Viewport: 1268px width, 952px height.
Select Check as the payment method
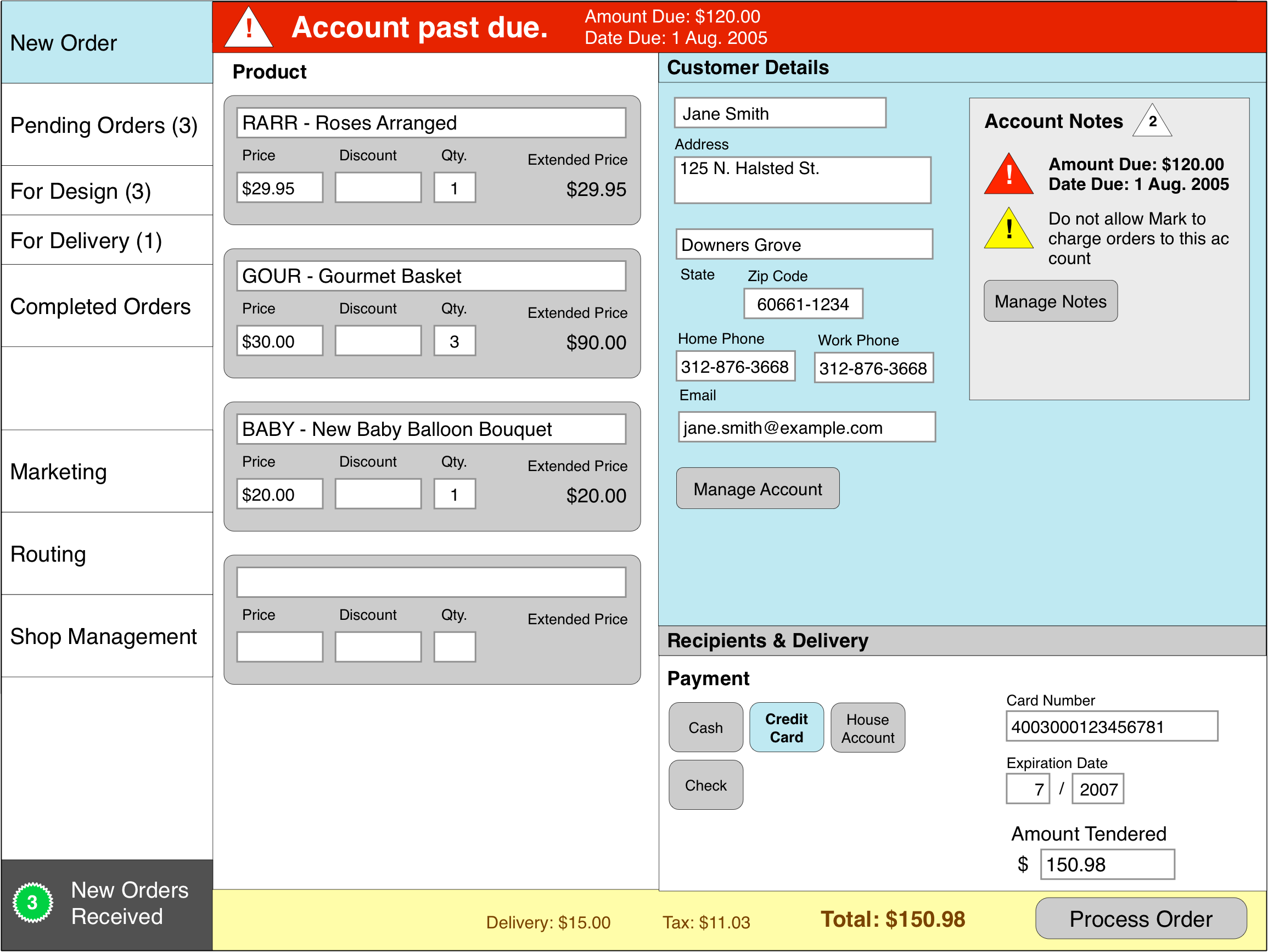pos(706,785)
